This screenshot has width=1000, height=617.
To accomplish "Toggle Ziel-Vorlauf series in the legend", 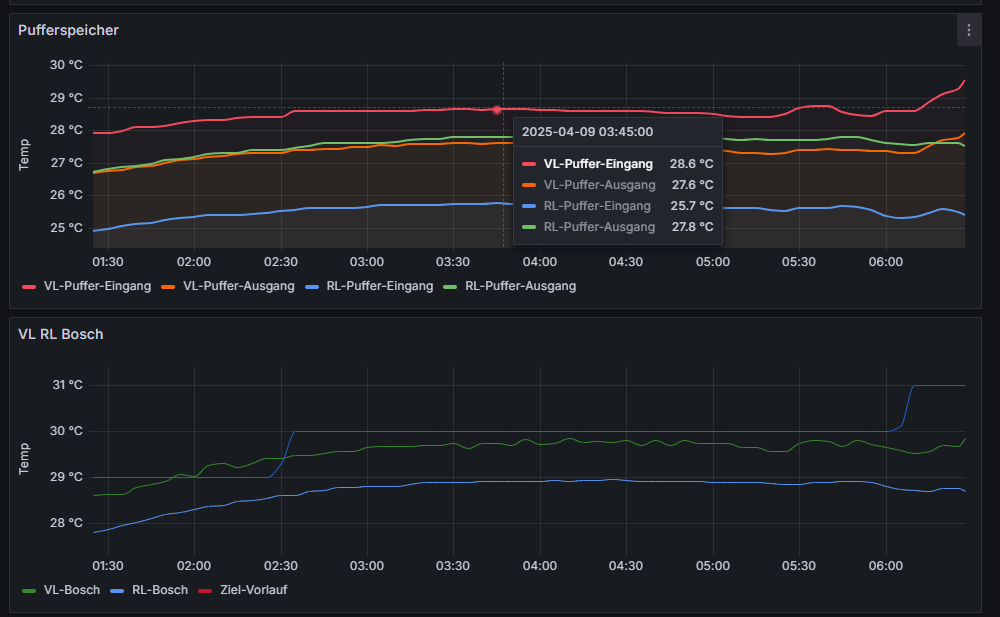I will click(x=253, y=590).
